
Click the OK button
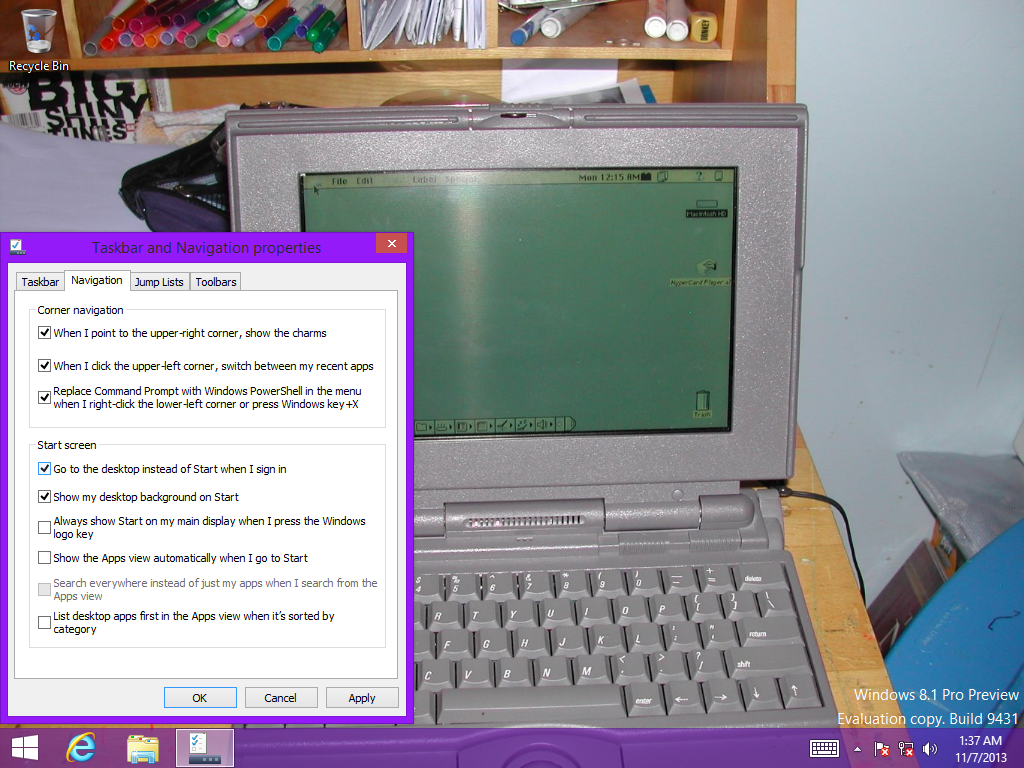tap(200, 697)
